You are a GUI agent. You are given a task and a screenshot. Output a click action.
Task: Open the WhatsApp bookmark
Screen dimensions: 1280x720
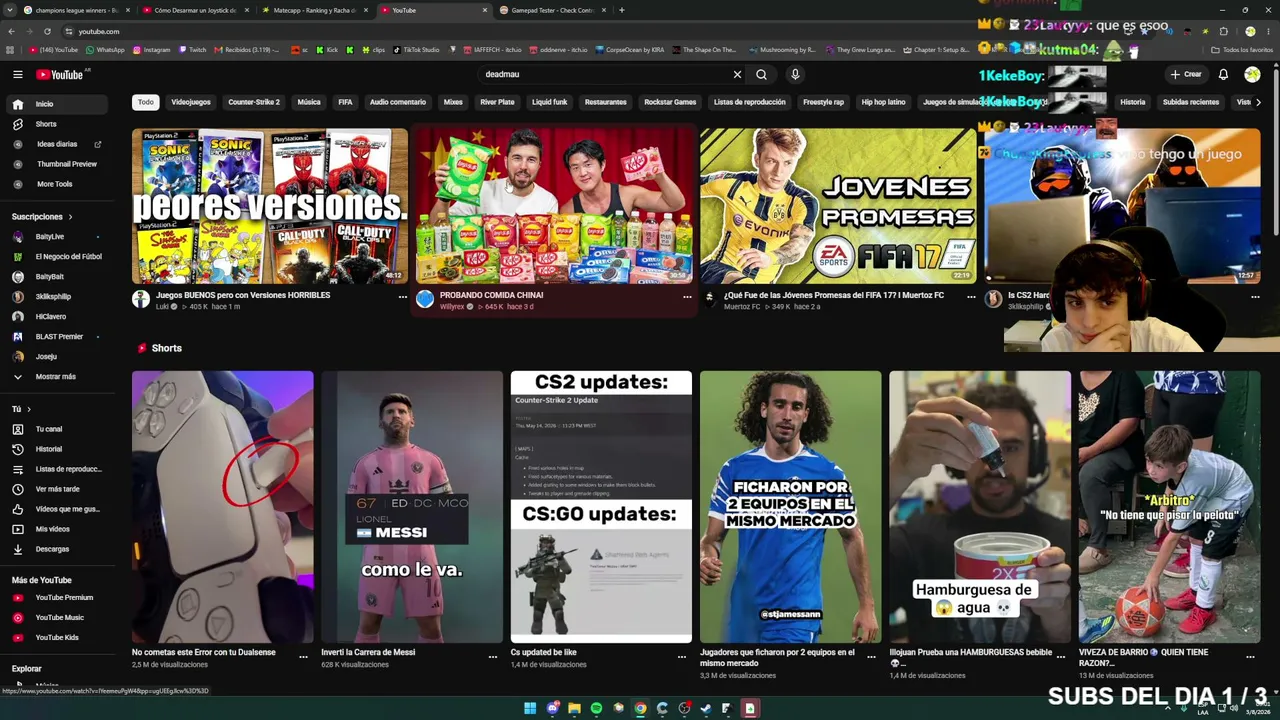[105, 50]
